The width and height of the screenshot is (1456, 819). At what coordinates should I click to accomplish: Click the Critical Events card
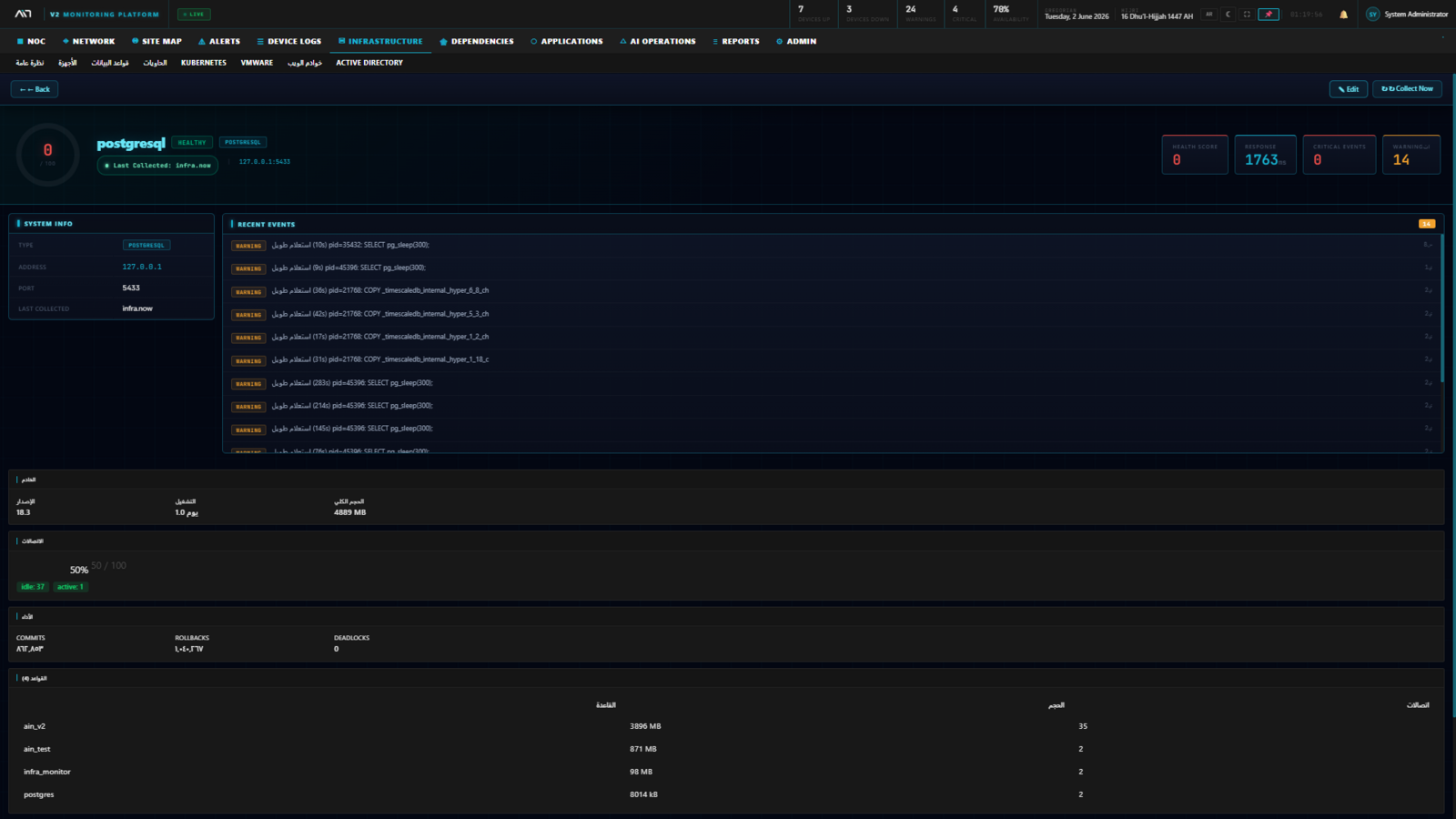[x=1340, y=154]
